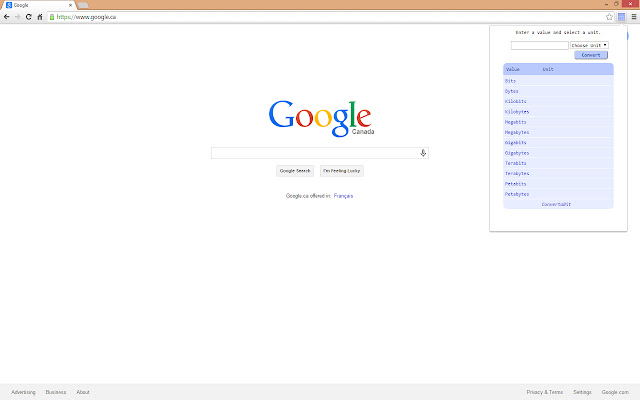
Task: Select the Bytes row
Action: (x=558, y=91)
